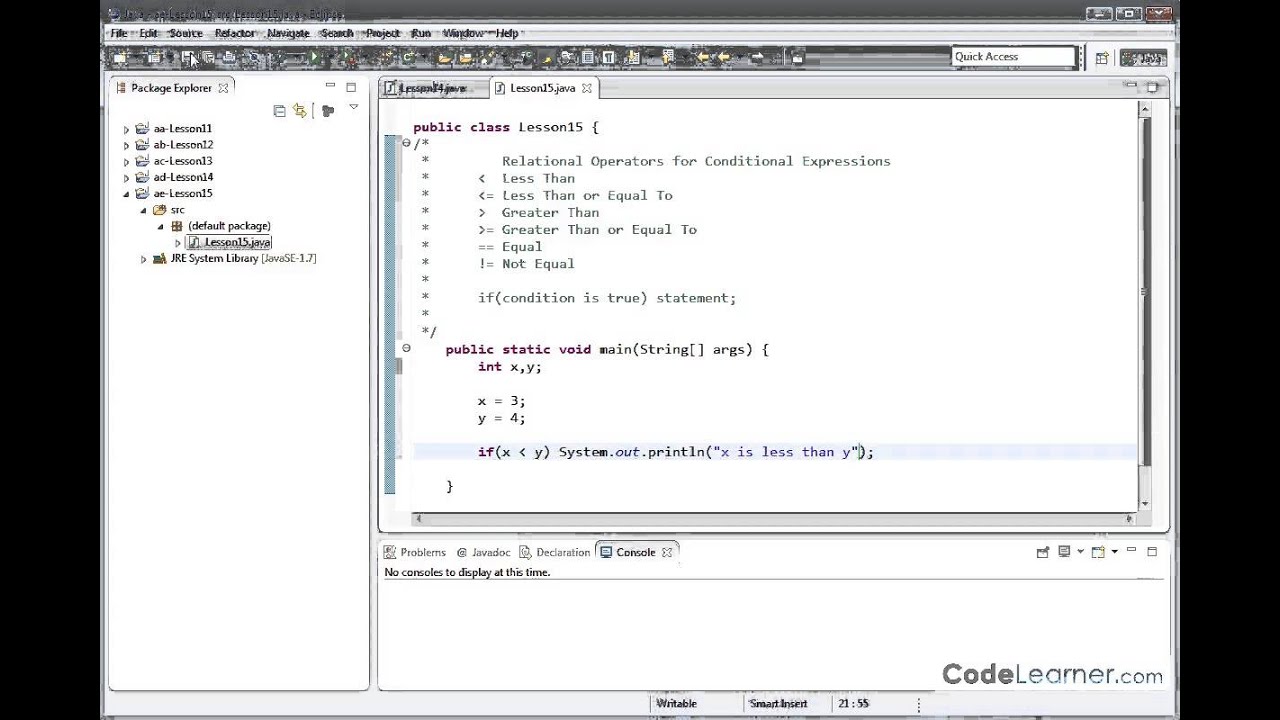This screenshot has height=720, width=1280.
Task: Click the Open Perspective icon
Action: [x=1101, y=58]
